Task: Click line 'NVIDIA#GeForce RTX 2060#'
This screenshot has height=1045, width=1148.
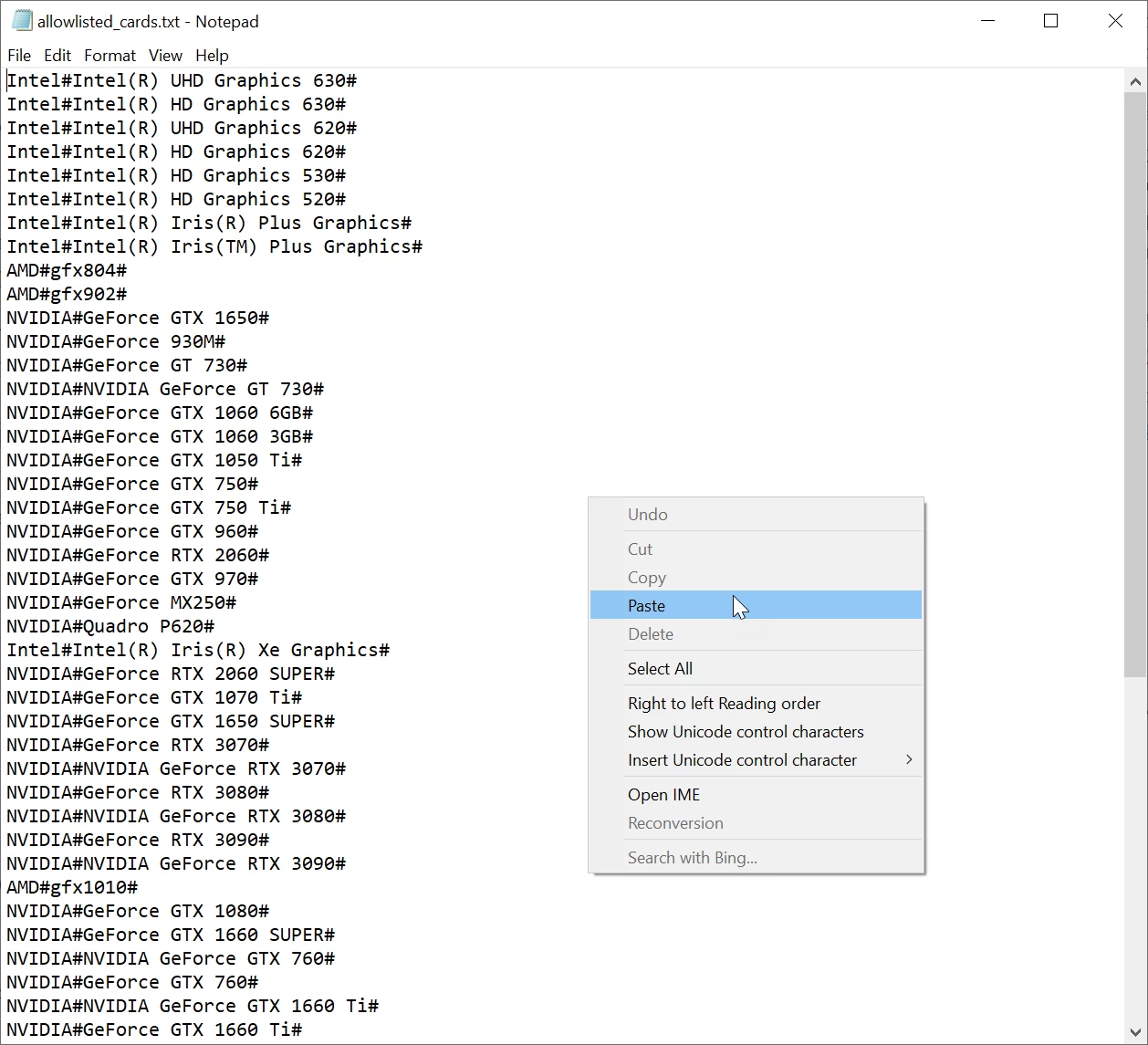Action: pyautogui.click(x=138, y=555)
